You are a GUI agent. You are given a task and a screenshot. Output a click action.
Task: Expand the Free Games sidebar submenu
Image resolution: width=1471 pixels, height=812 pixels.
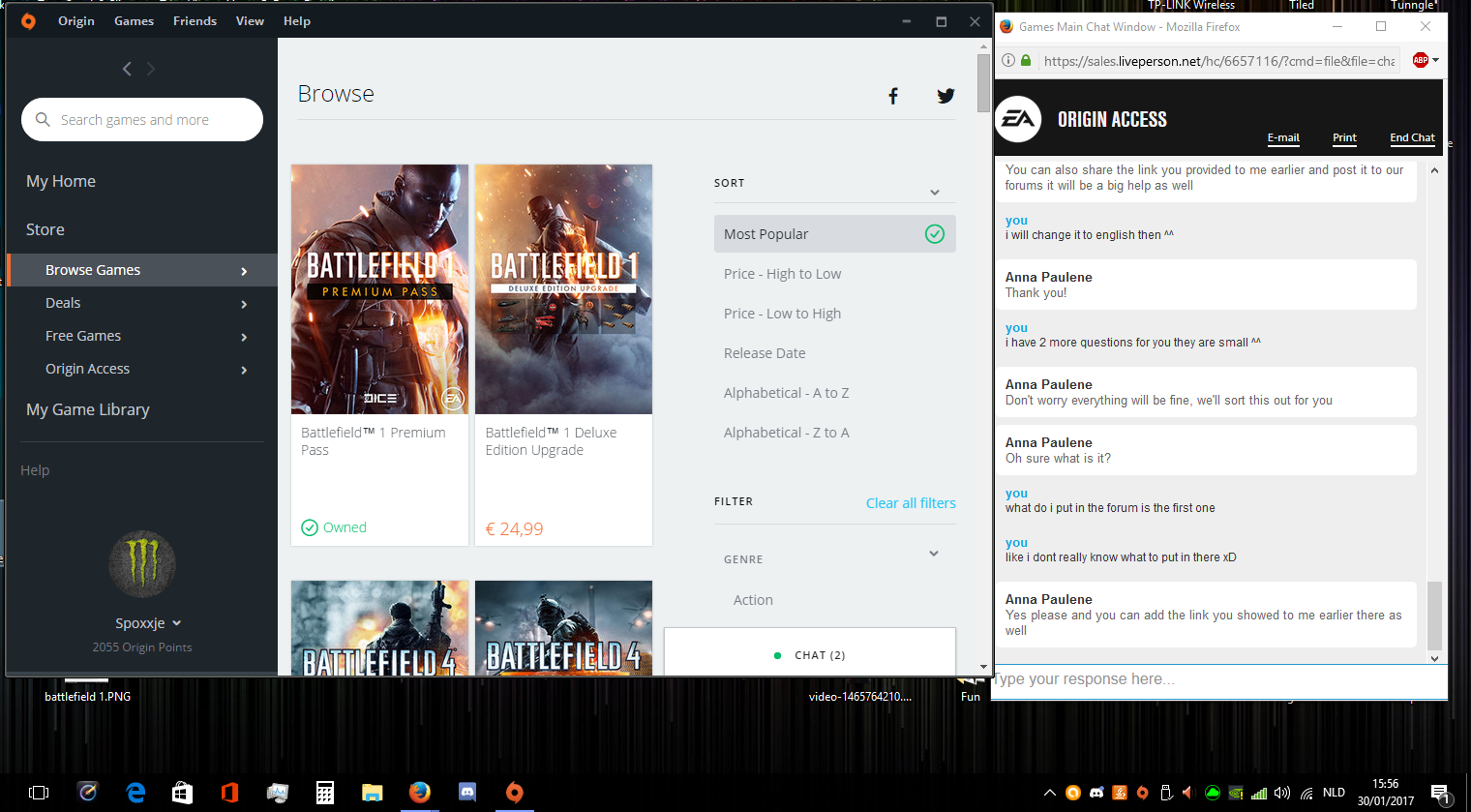point(244,337)
